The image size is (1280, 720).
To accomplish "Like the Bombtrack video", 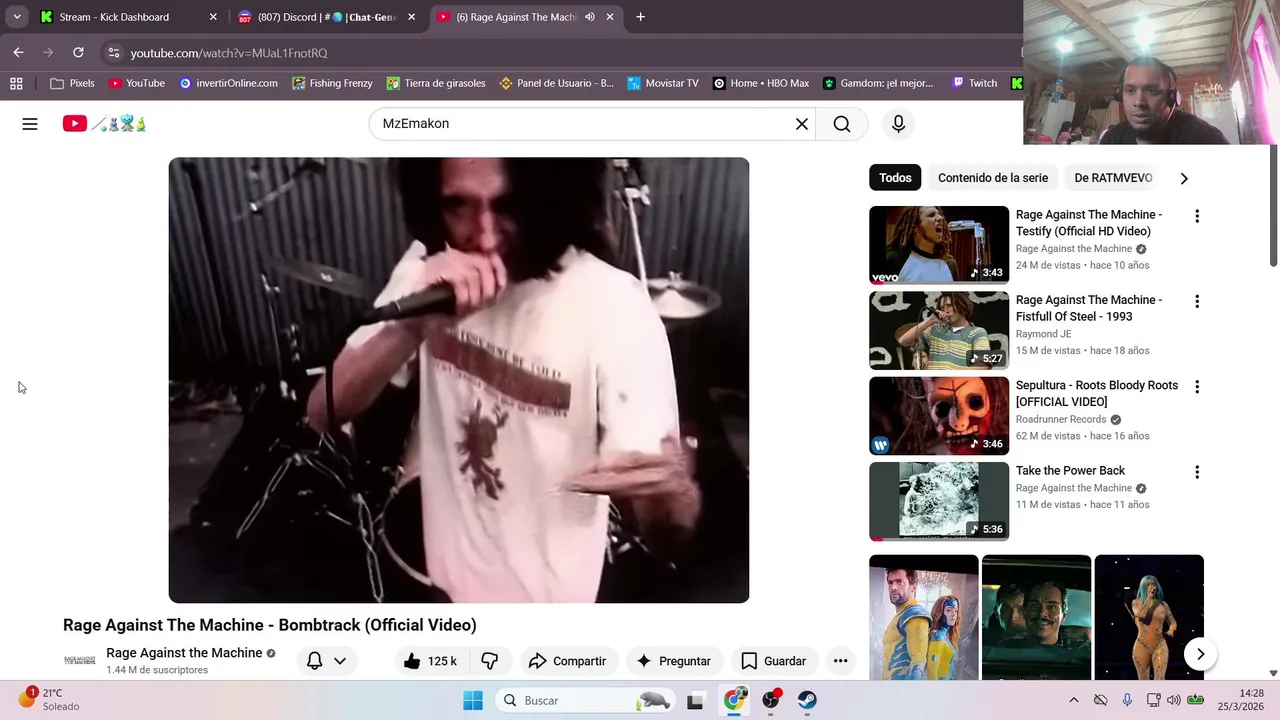I will click(430, 661).
